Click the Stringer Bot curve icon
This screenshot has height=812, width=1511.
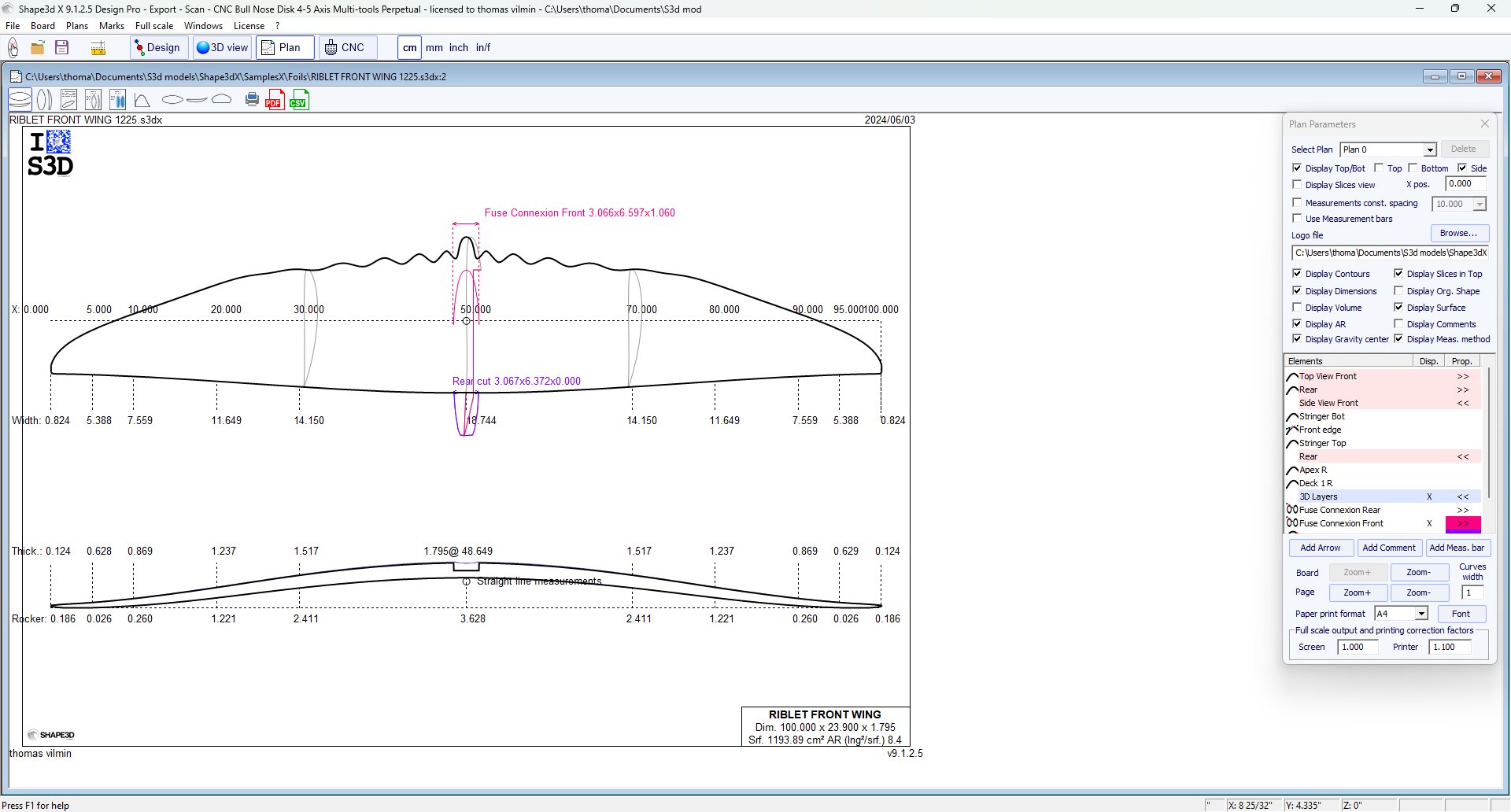click(x=1292, y=417)
